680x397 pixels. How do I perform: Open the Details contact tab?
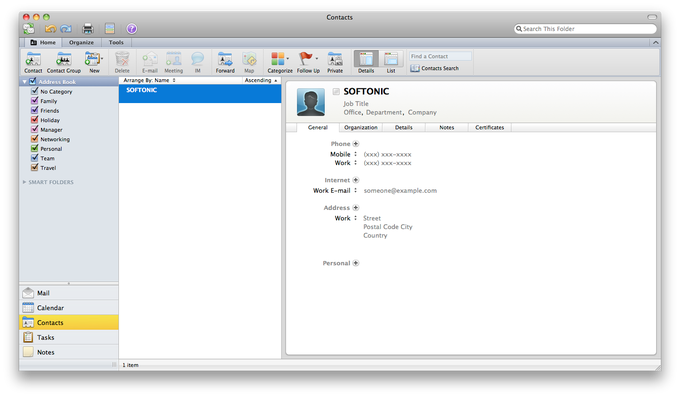tap(404, 128)
